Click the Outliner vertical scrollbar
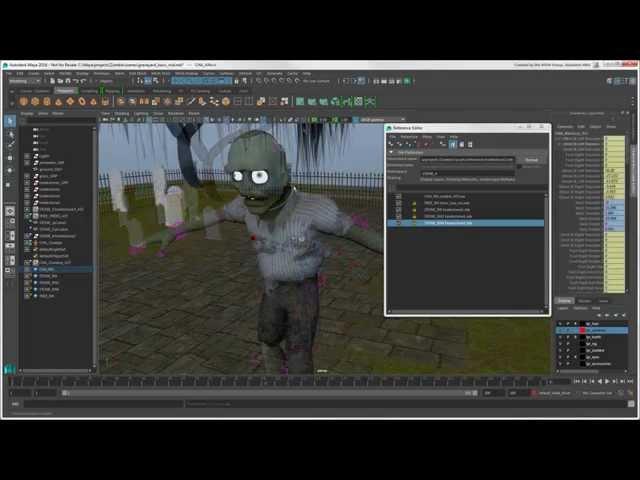 (94, 247)
